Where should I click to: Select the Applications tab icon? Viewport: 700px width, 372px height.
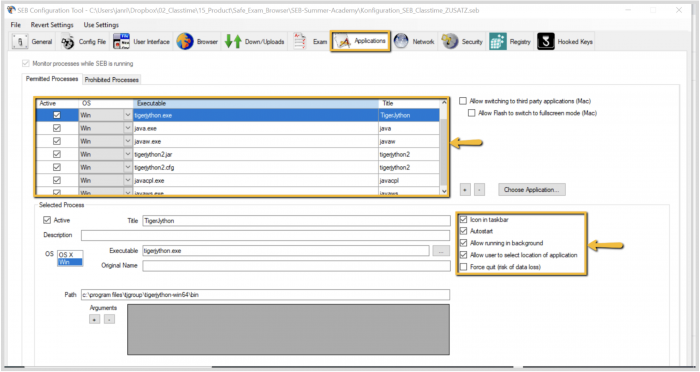coord(342,42)
